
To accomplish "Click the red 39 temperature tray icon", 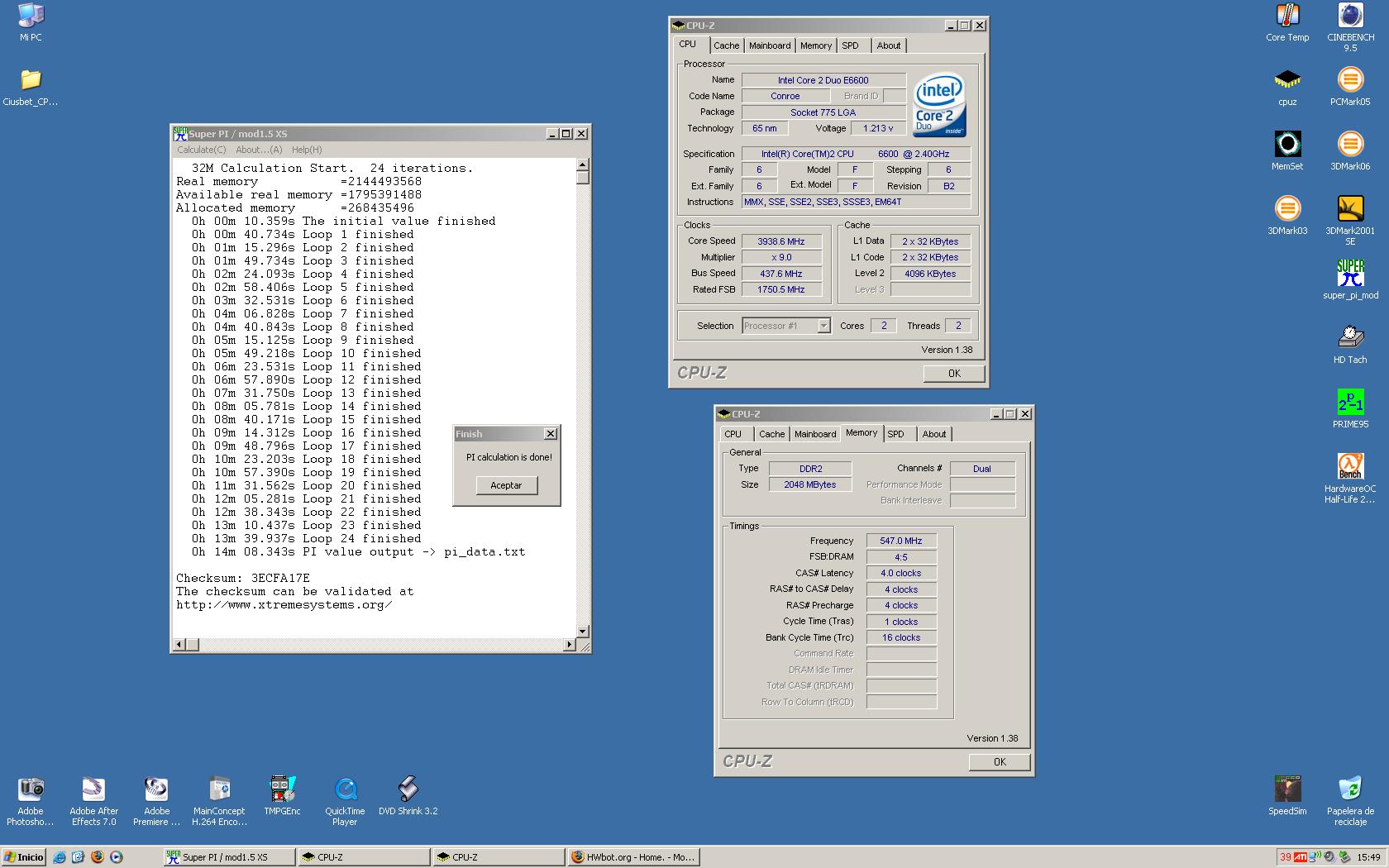I will coord(1286,857).
